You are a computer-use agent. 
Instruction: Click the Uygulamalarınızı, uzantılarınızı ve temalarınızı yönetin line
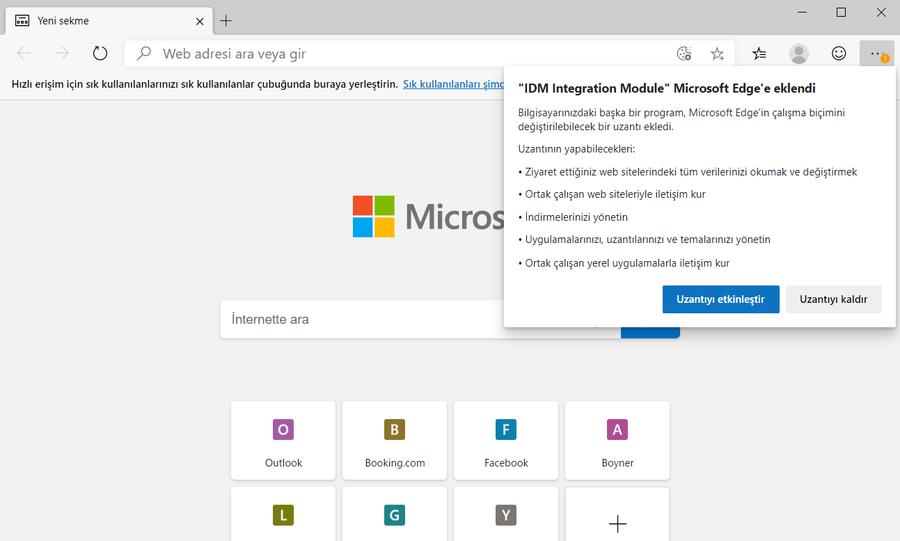click(647, 239)
